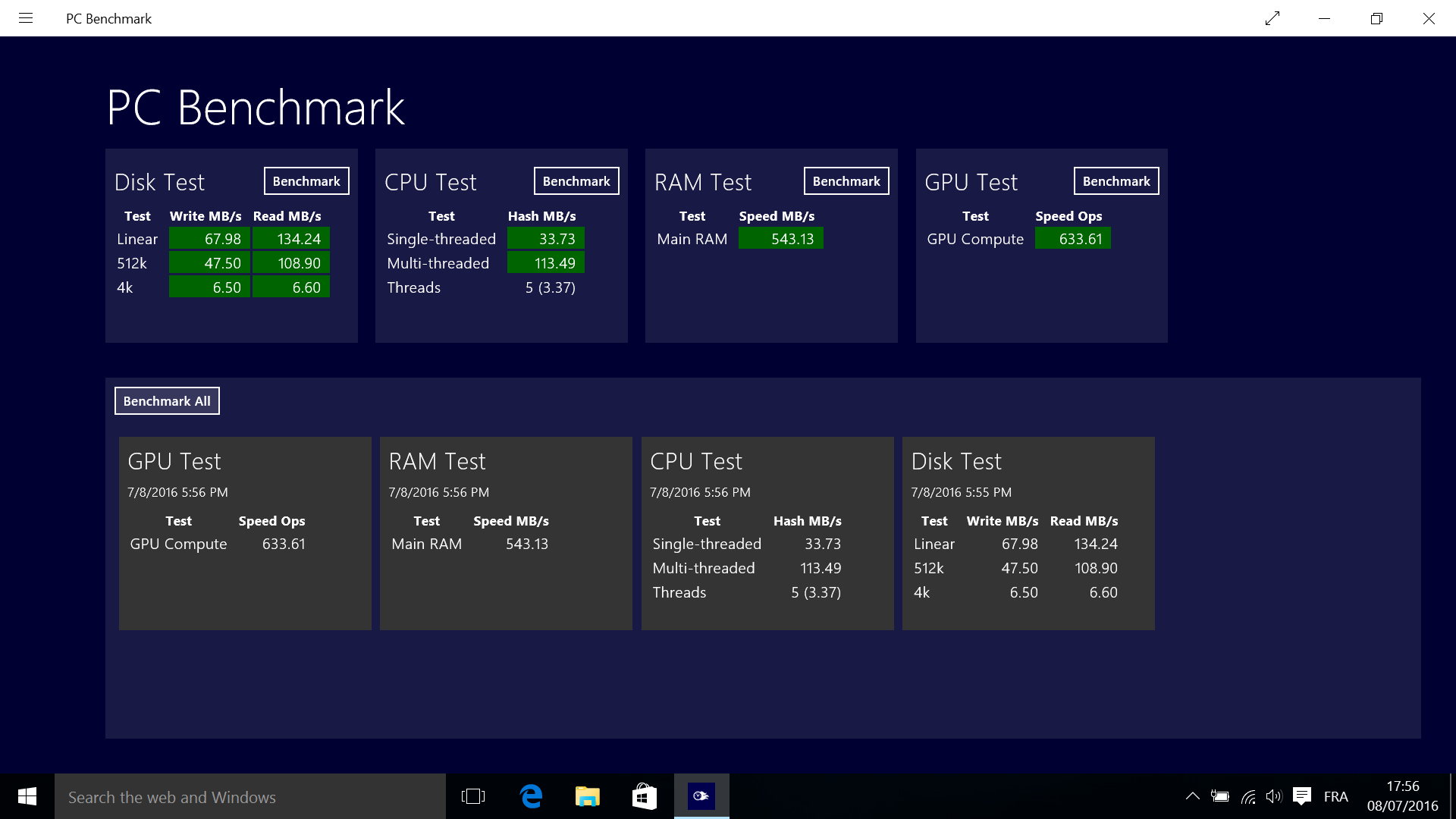Select Single-threaded hash value 33.73 in green

pyautogui.click(x=546, y=239)
